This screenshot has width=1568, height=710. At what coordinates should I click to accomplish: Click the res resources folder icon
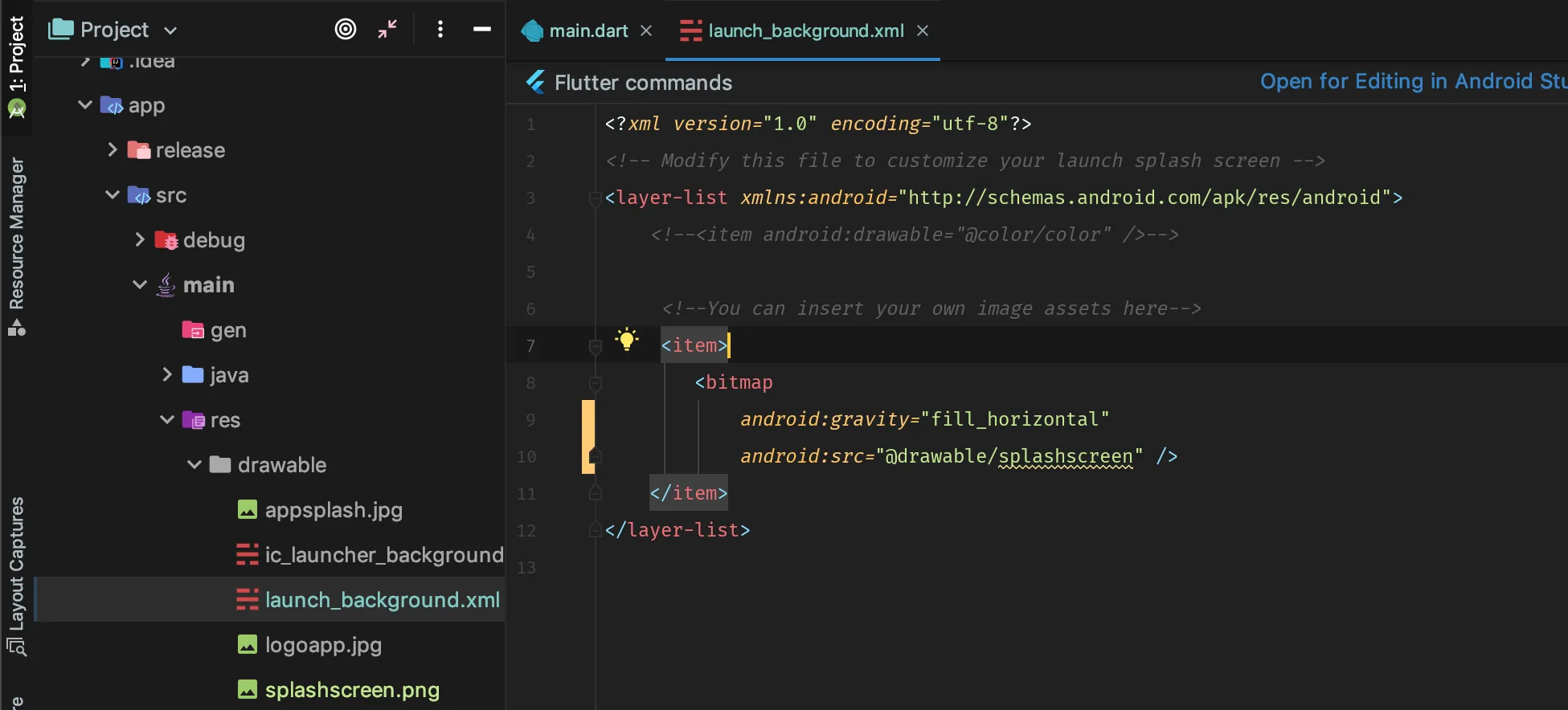[x=193, y=420]
